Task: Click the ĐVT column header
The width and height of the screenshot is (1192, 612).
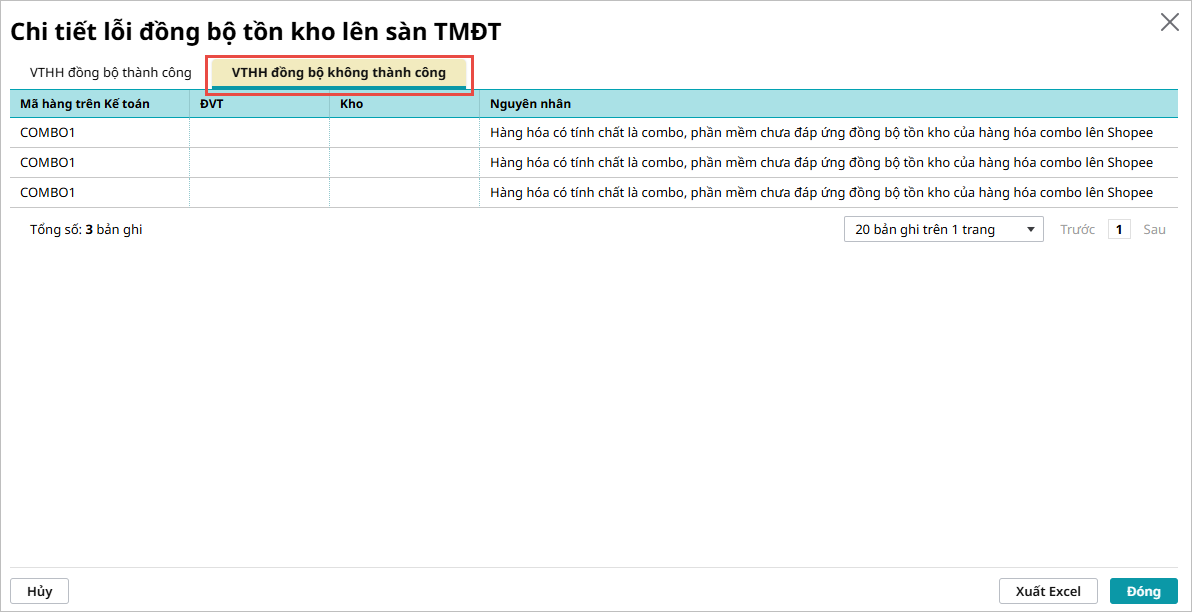Action: (x=211, y=104)
